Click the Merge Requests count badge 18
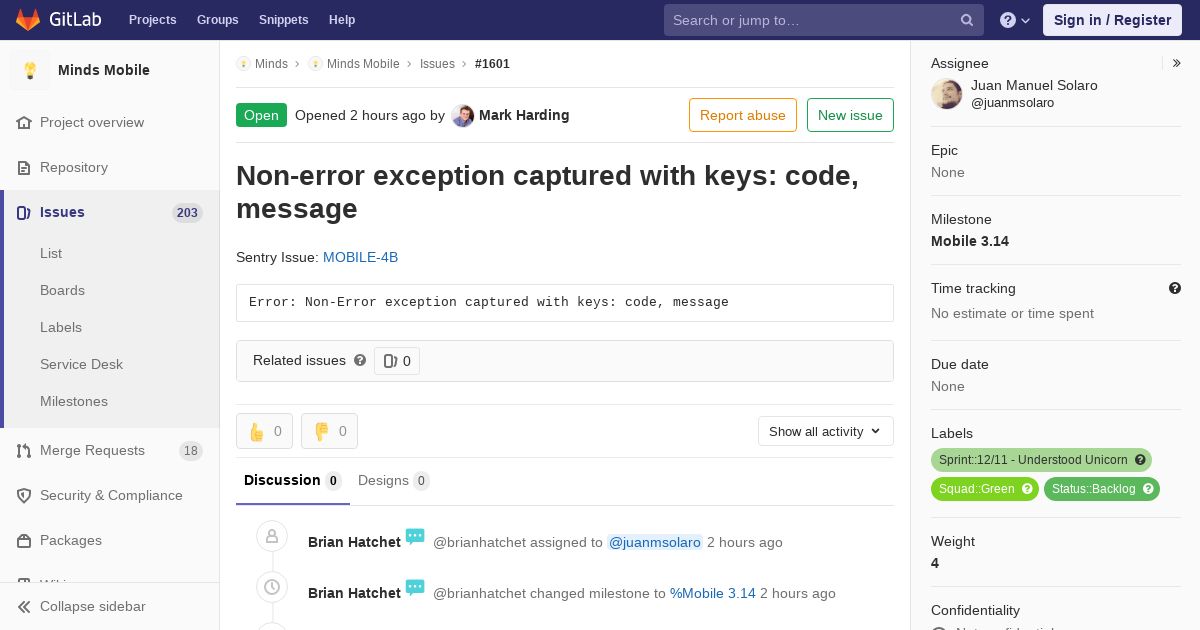 pos(191,451)
